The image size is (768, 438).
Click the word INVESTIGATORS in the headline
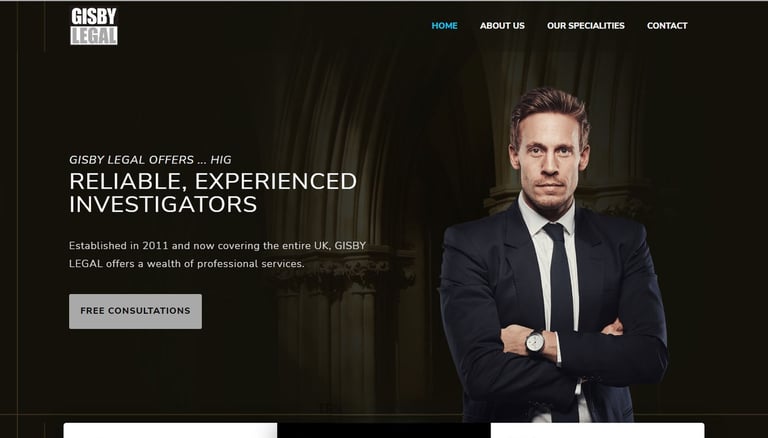coord(163,204)
